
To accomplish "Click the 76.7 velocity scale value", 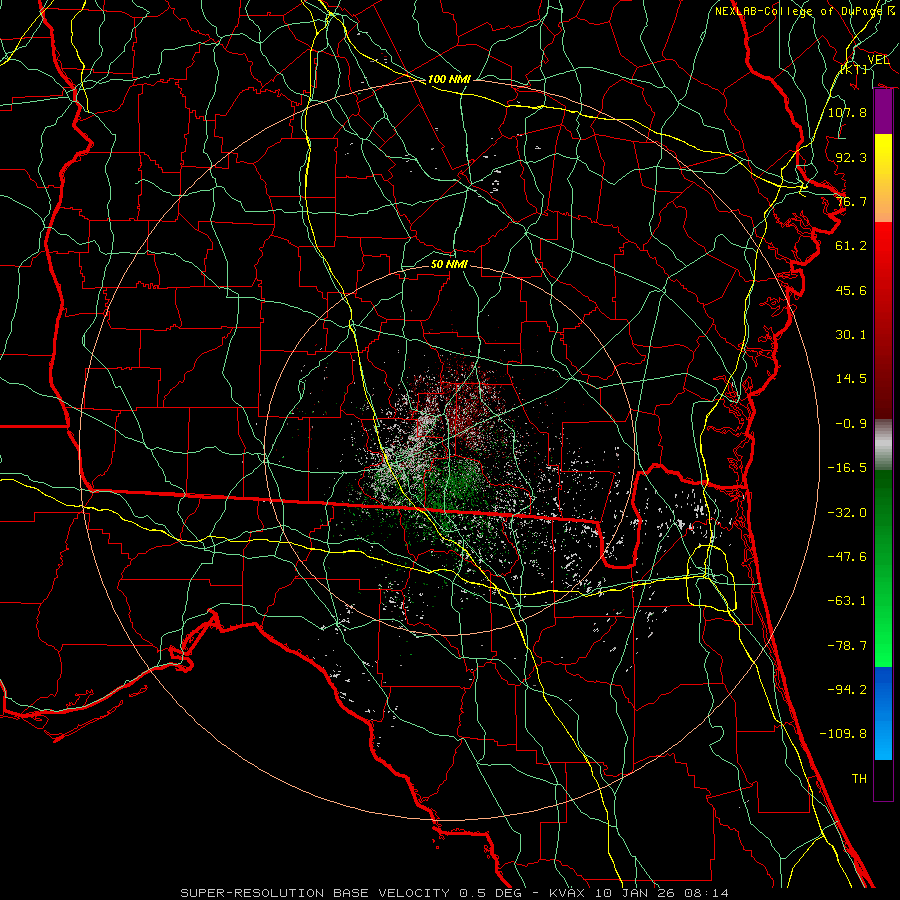I will (851, 201).
